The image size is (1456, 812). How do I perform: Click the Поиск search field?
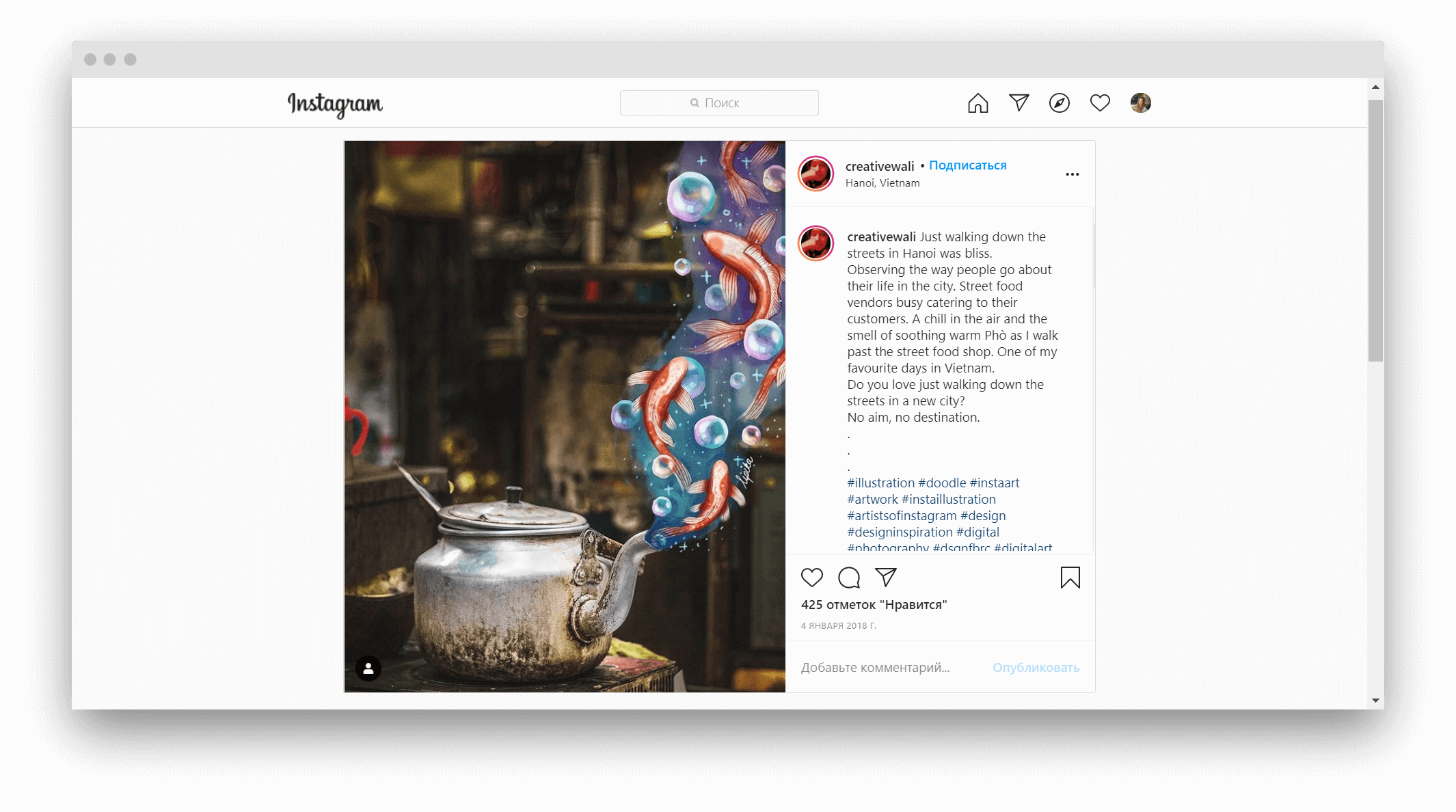click(x=719, y=103)
